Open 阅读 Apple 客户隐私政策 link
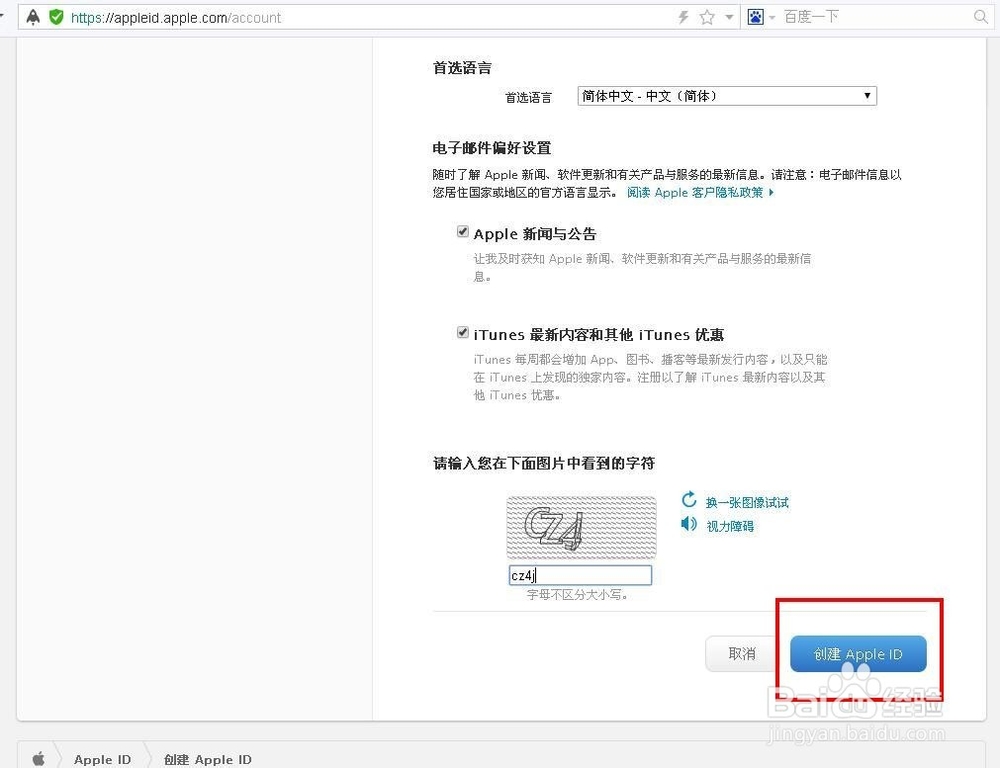This screenshot has height=768, width=1000. 700,193
